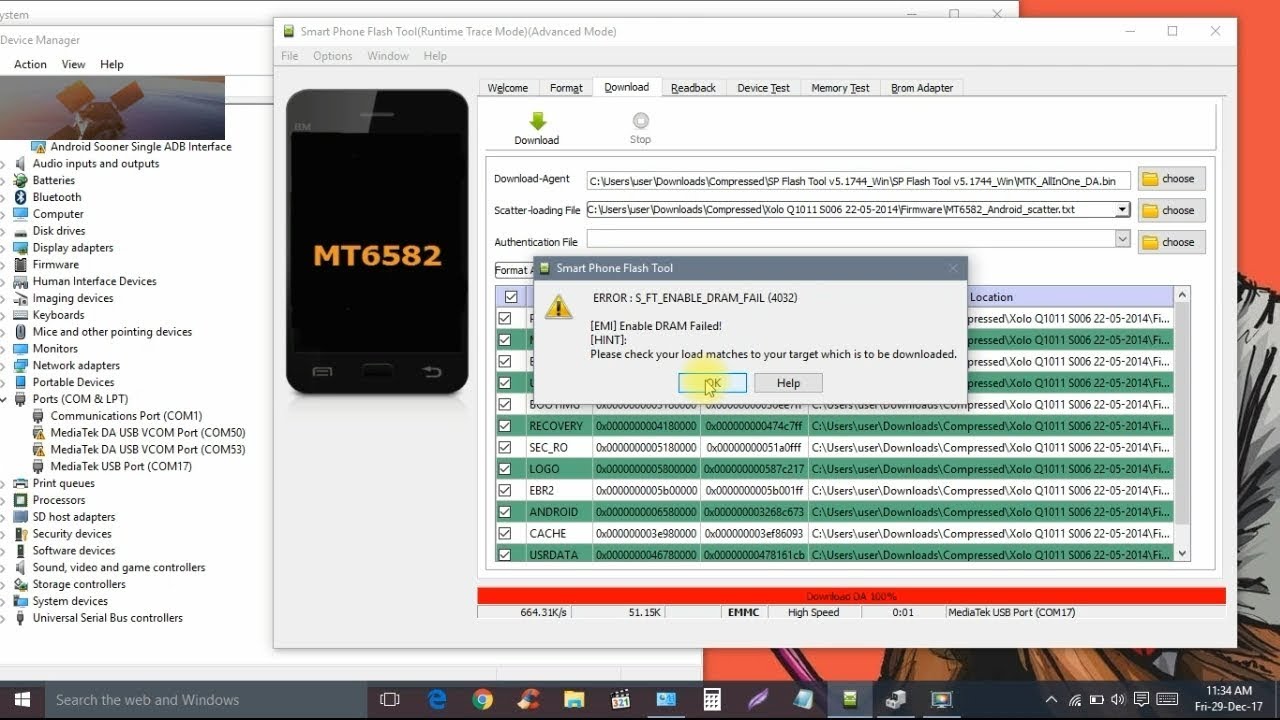Viewport: 1280px width, 720px height.
Task: Show hidden system tray icons
Action: (x=1052, y=700)
